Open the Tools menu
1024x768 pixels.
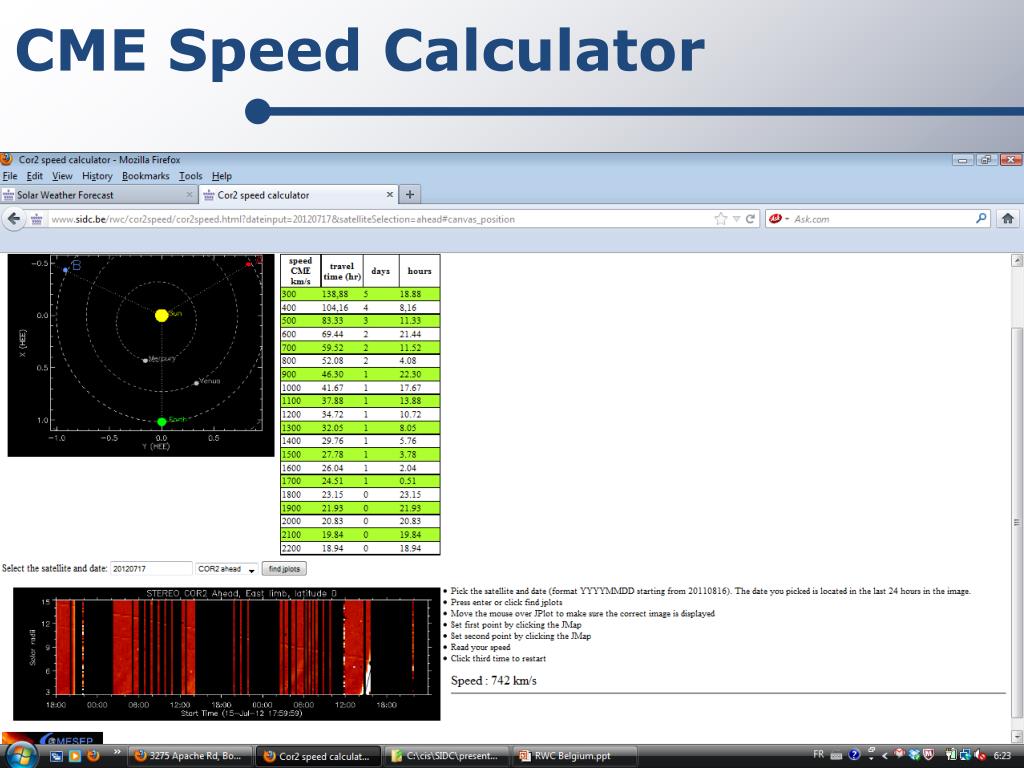191,176
